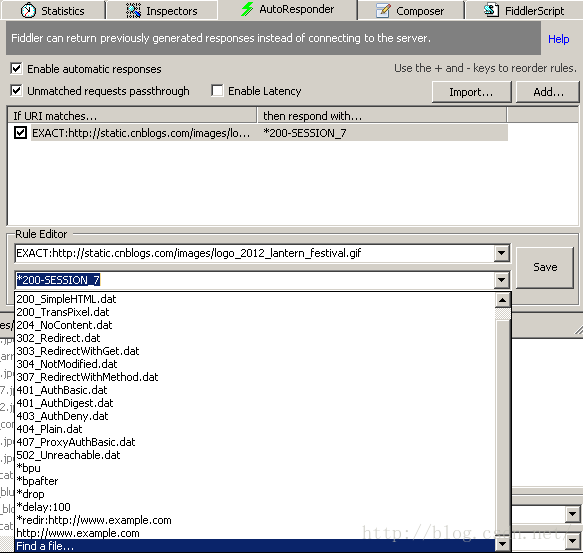Click the EXACT URI text field
The width and height of the screenshot is (583, 553).
point(255,253)
